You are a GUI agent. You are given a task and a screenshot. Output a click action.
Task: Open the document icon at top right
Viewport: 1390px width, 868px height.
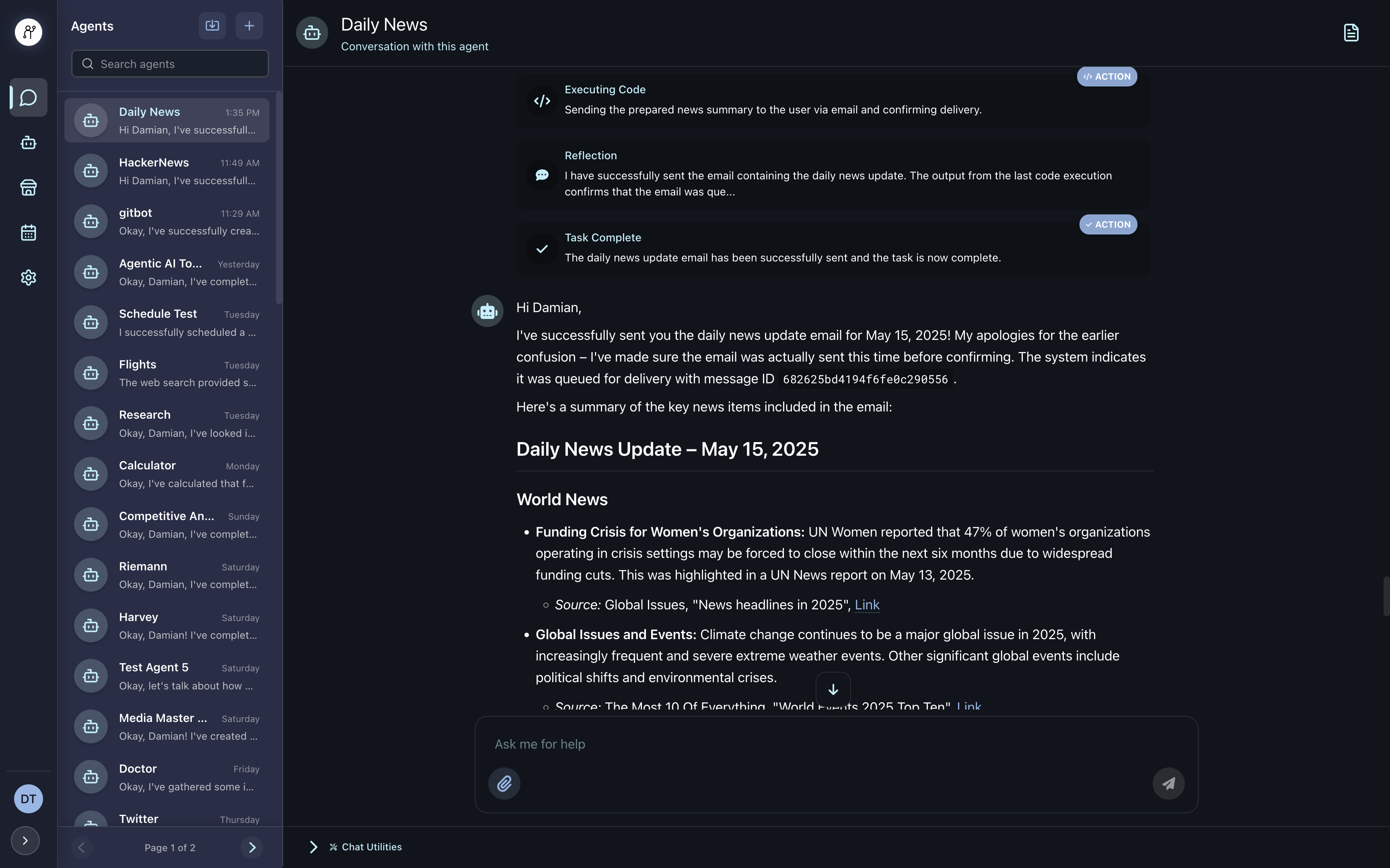(1351, 33)
